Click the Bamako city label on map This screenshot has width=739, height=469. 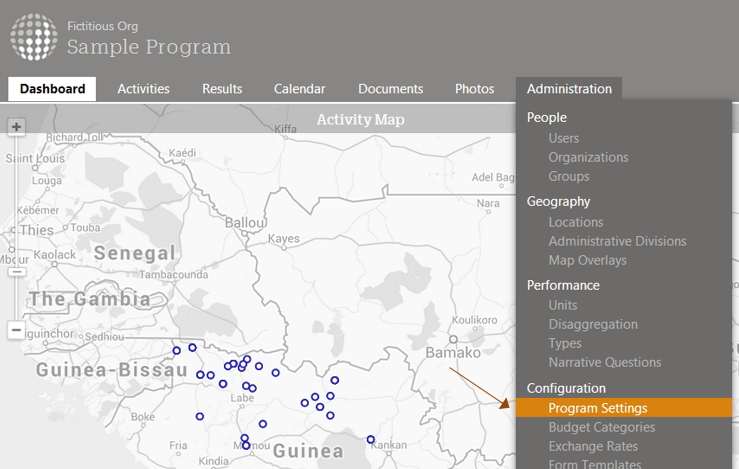[x=453, y=353]
